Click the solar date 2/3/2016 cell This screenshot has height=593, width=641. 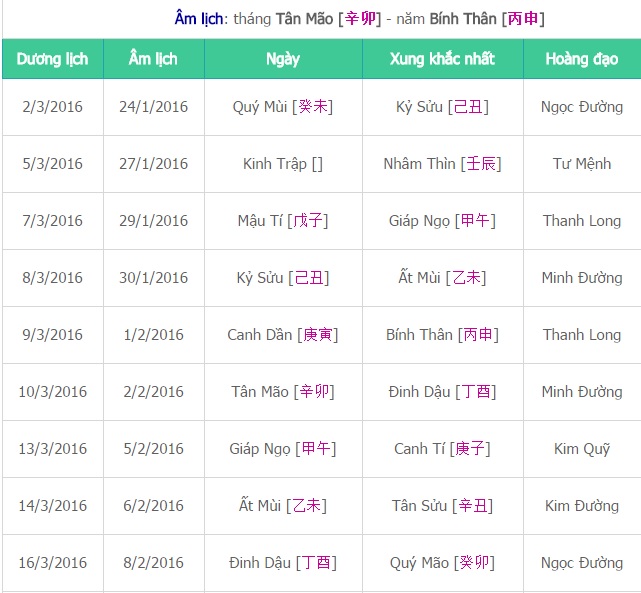pyautogui.click(x=53, y=107)
